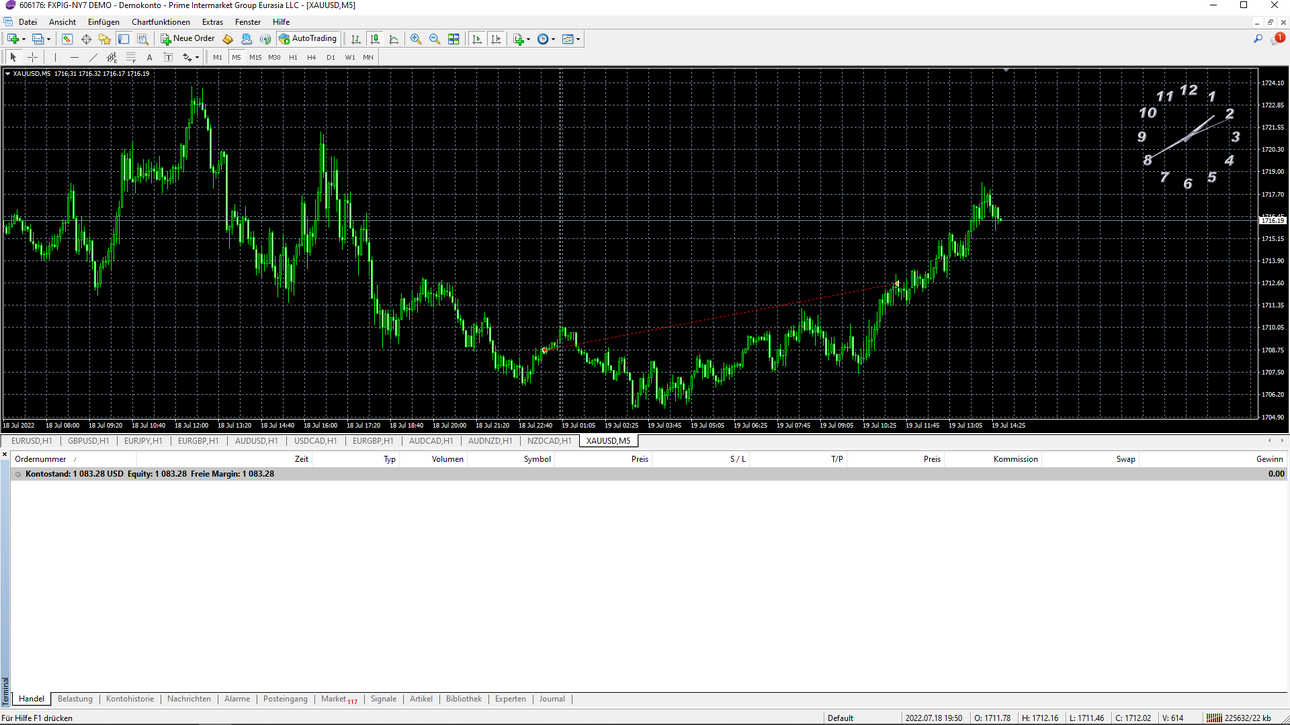This screenshot has width=1290, height=725.
Task: Zoom out the chart with magnifier minus
Action: click(434, 39)
